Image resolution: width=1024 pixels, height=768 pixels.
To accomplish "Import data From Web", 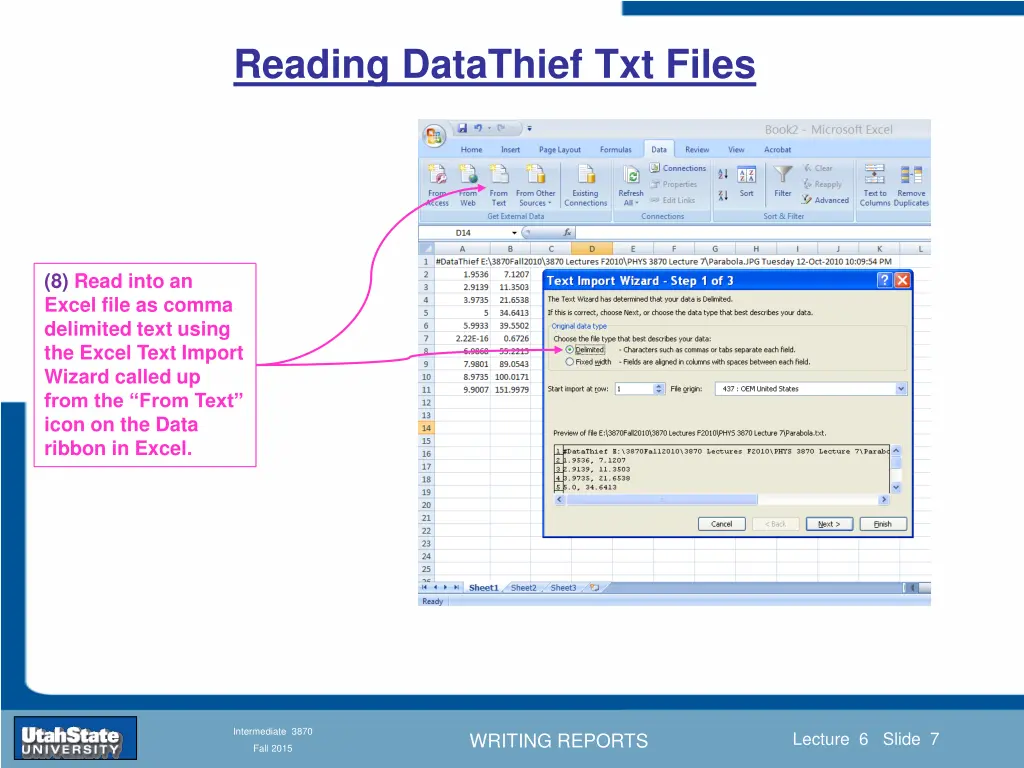I will (x=468, y=185).
